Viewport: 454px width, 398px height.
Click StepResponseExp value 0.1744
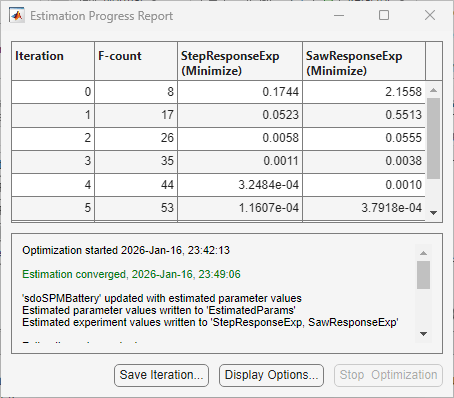pyautogui.click(x=240, y=92)
